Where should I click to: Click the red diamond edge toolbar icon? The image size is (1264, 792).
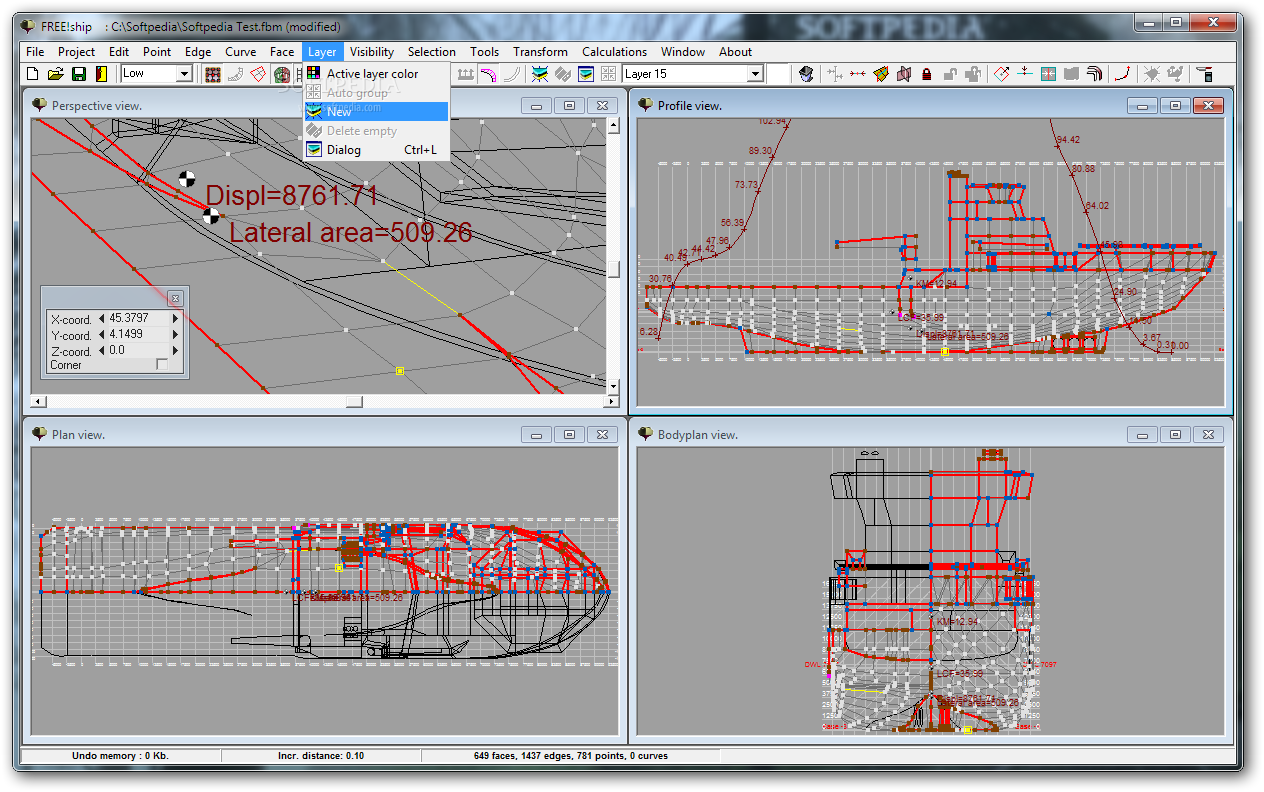(1002, 74)
